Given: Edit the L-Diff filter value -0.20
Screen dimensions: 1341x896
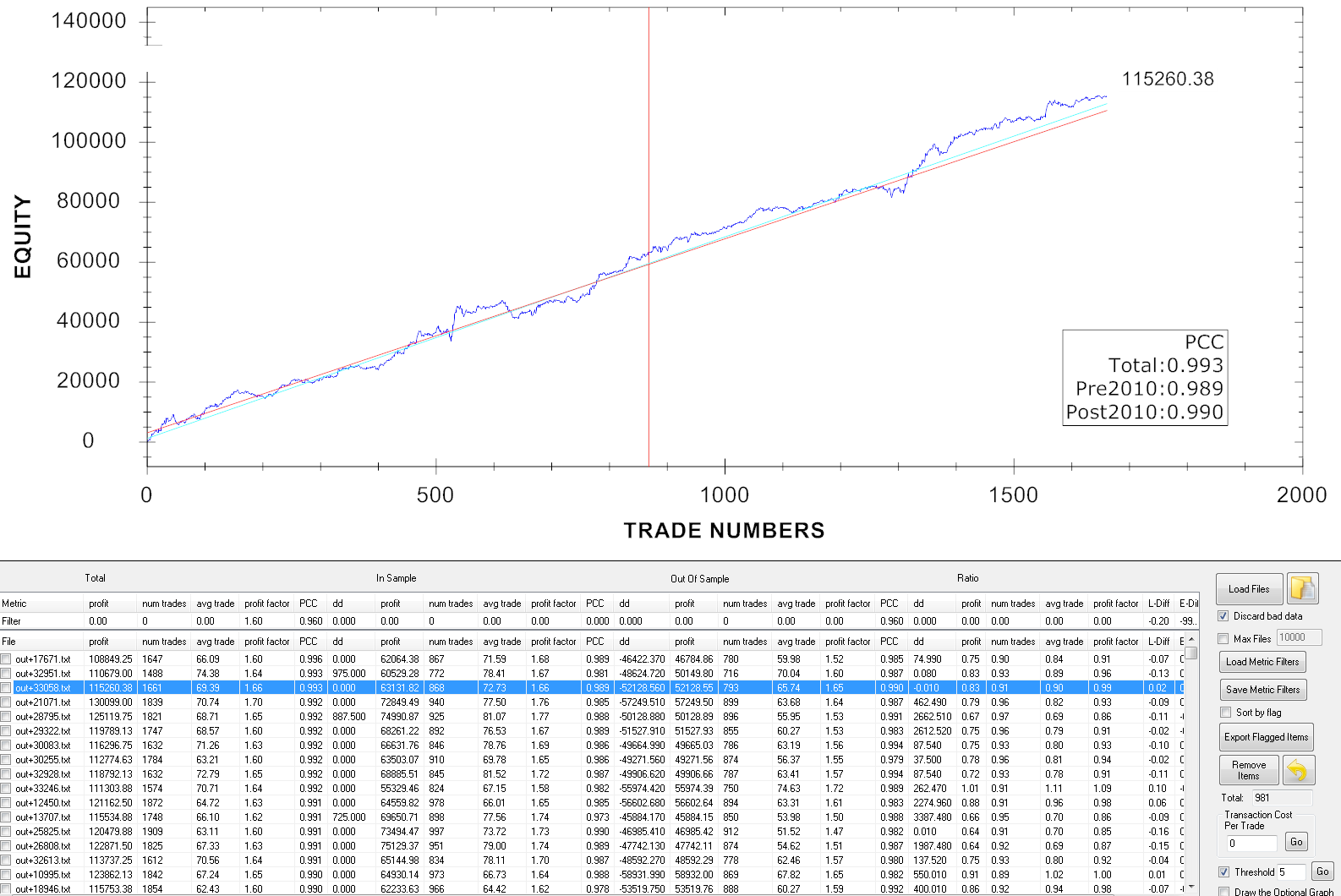Looking at the screenshot, I should click(1158, 621).
